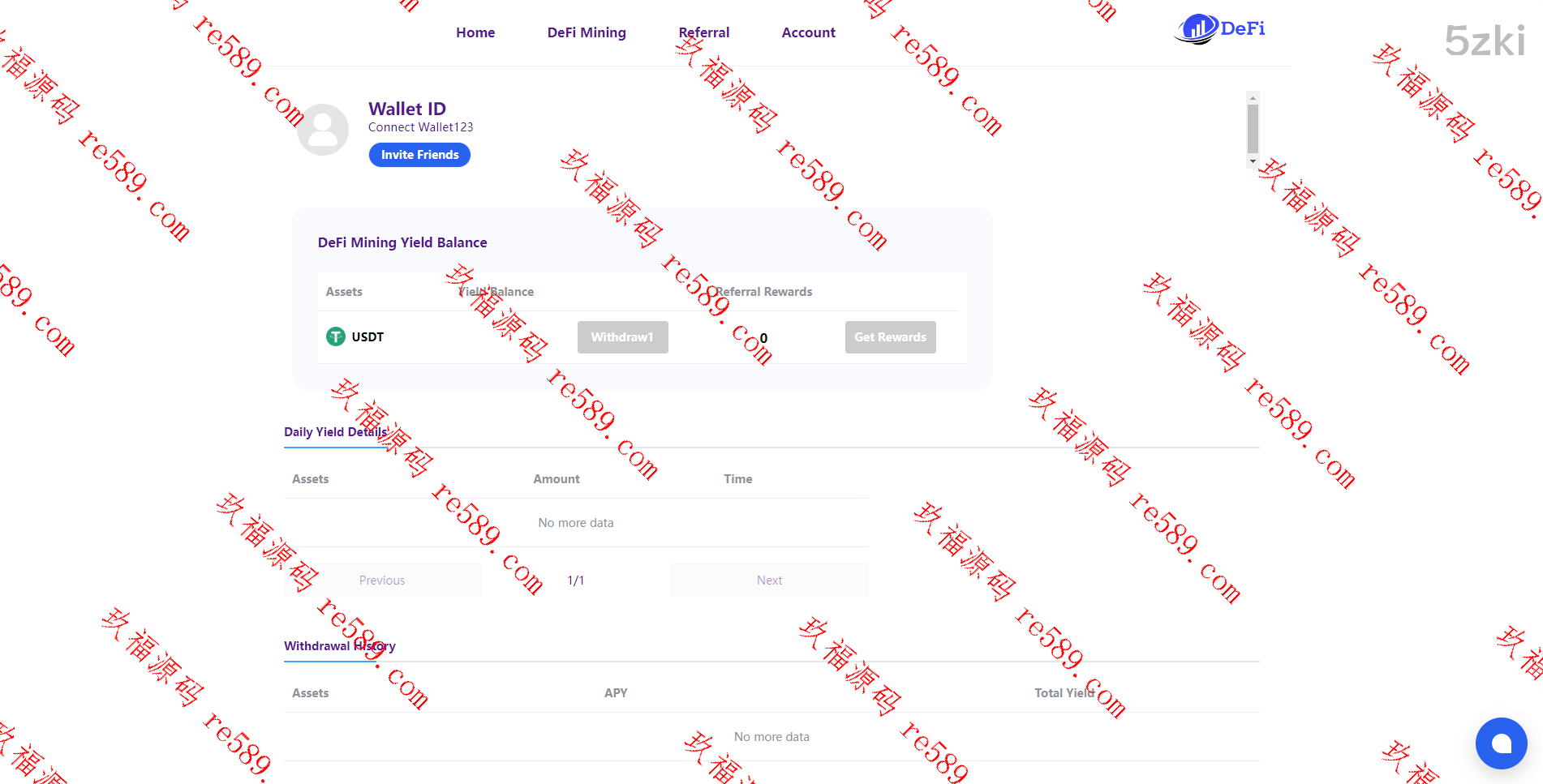Click the vertical scrollbar thumb
This screenshot has height=784, width=1543.
(1253, 128)
